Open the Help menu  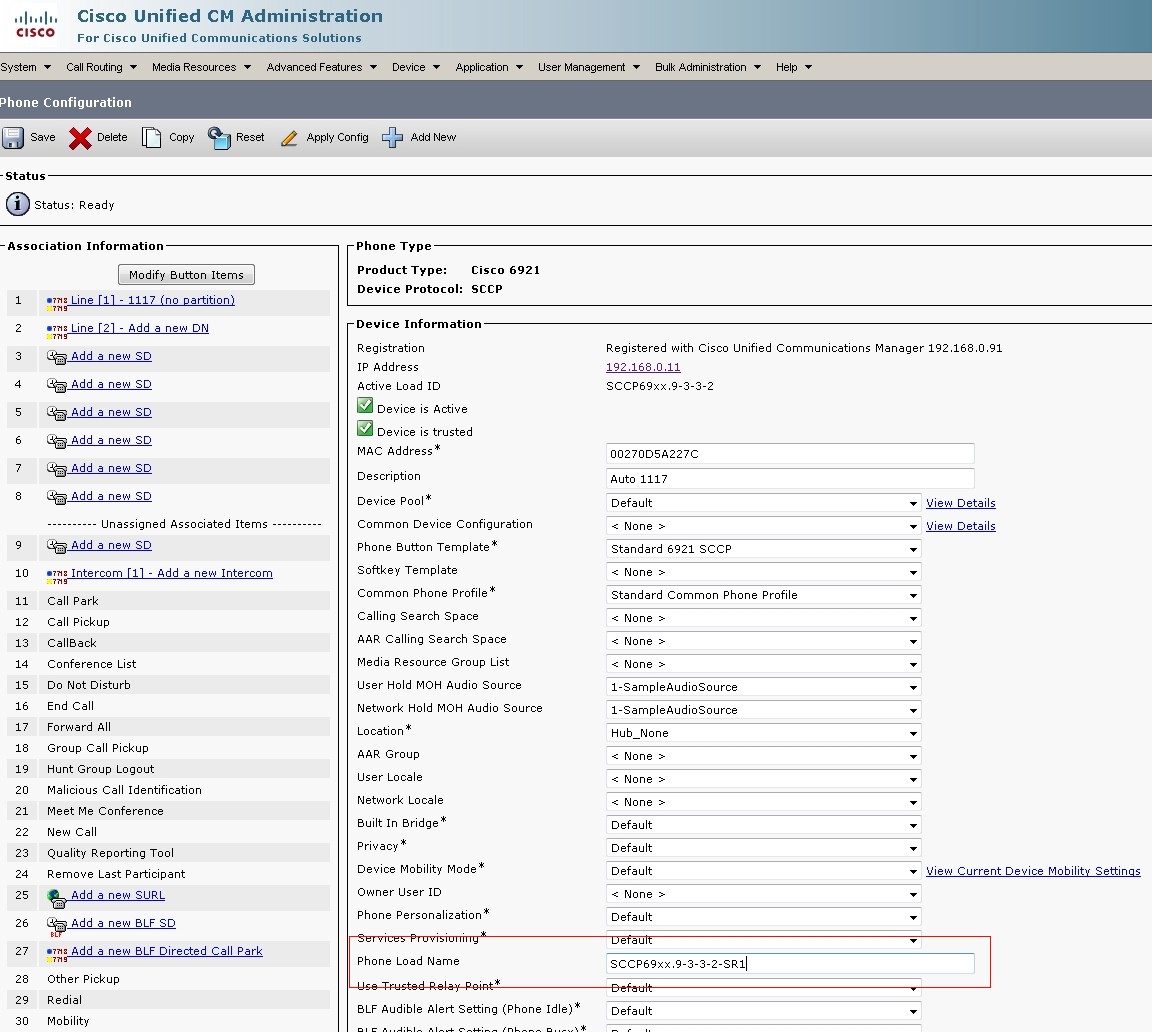click(793, 67)
